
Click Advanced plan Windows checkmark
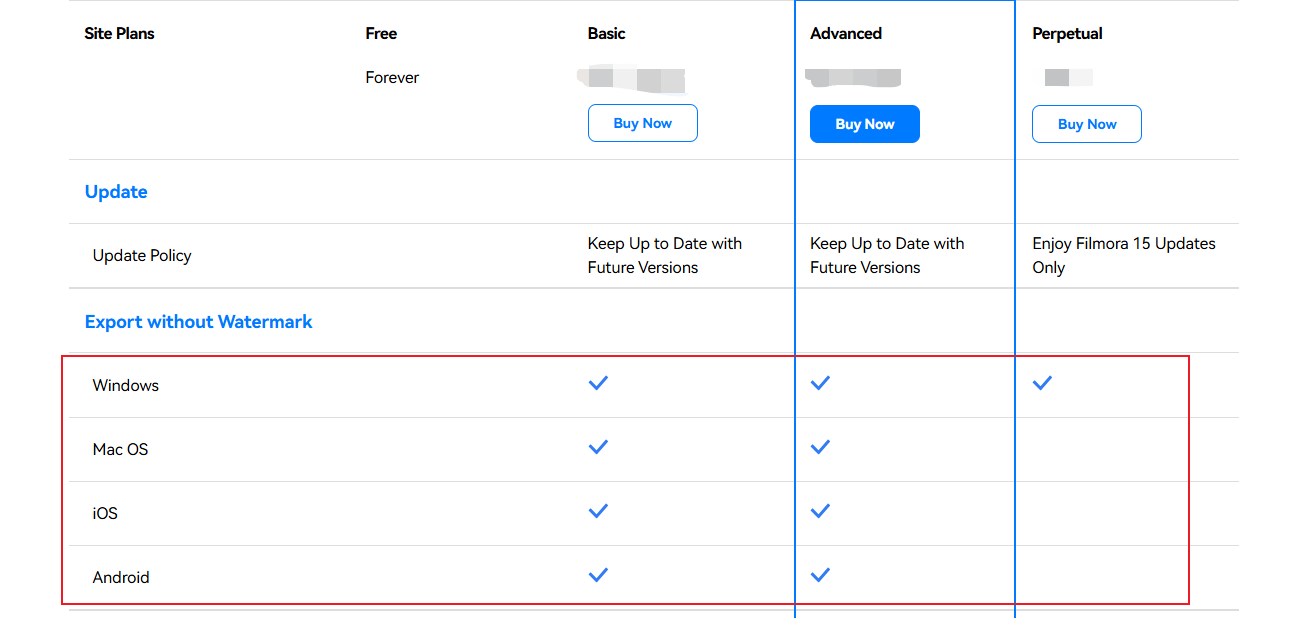pos(820,383)
